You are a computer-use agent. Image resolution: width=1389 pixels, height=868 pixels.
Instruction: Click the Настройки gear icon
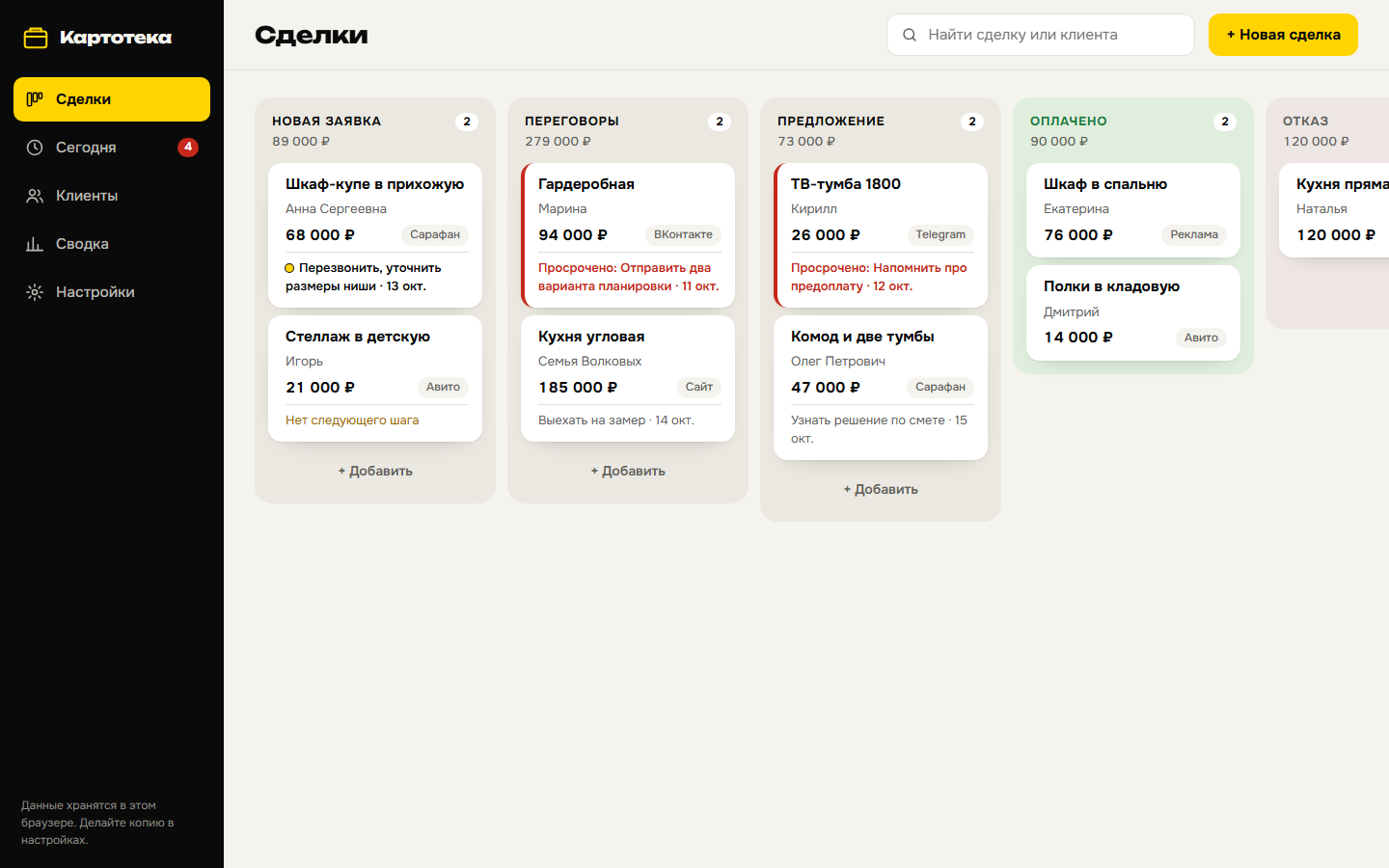click(35, 292)
